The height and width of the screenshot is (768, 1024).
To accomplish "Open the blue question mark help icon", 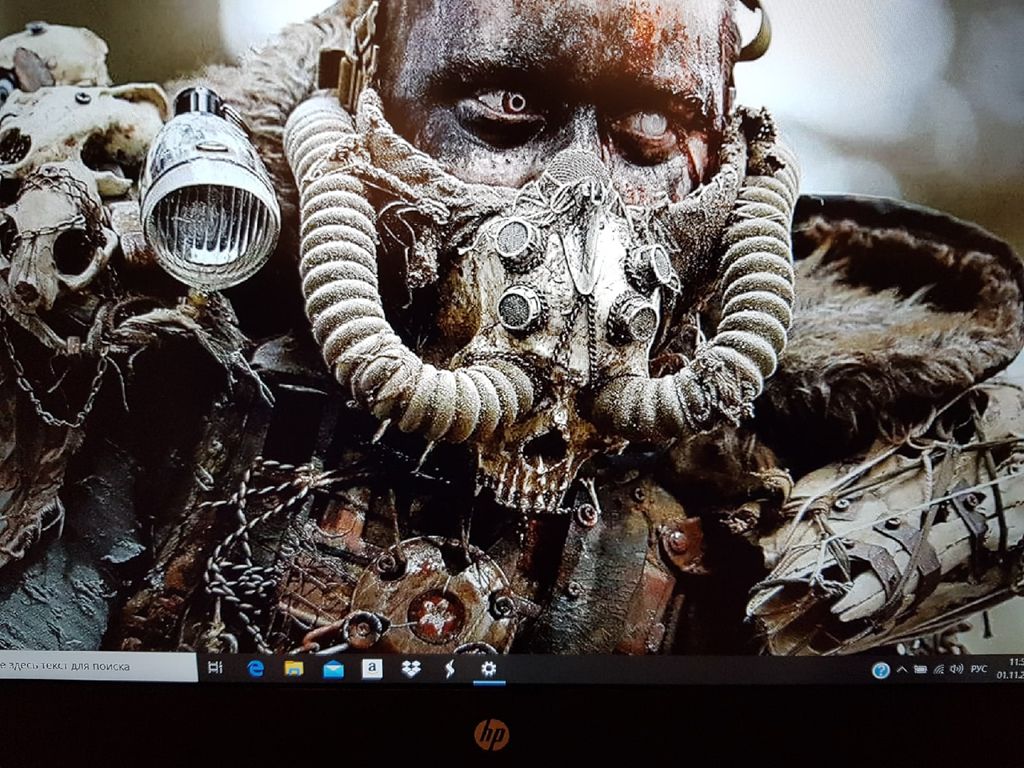I will (880, 670).
